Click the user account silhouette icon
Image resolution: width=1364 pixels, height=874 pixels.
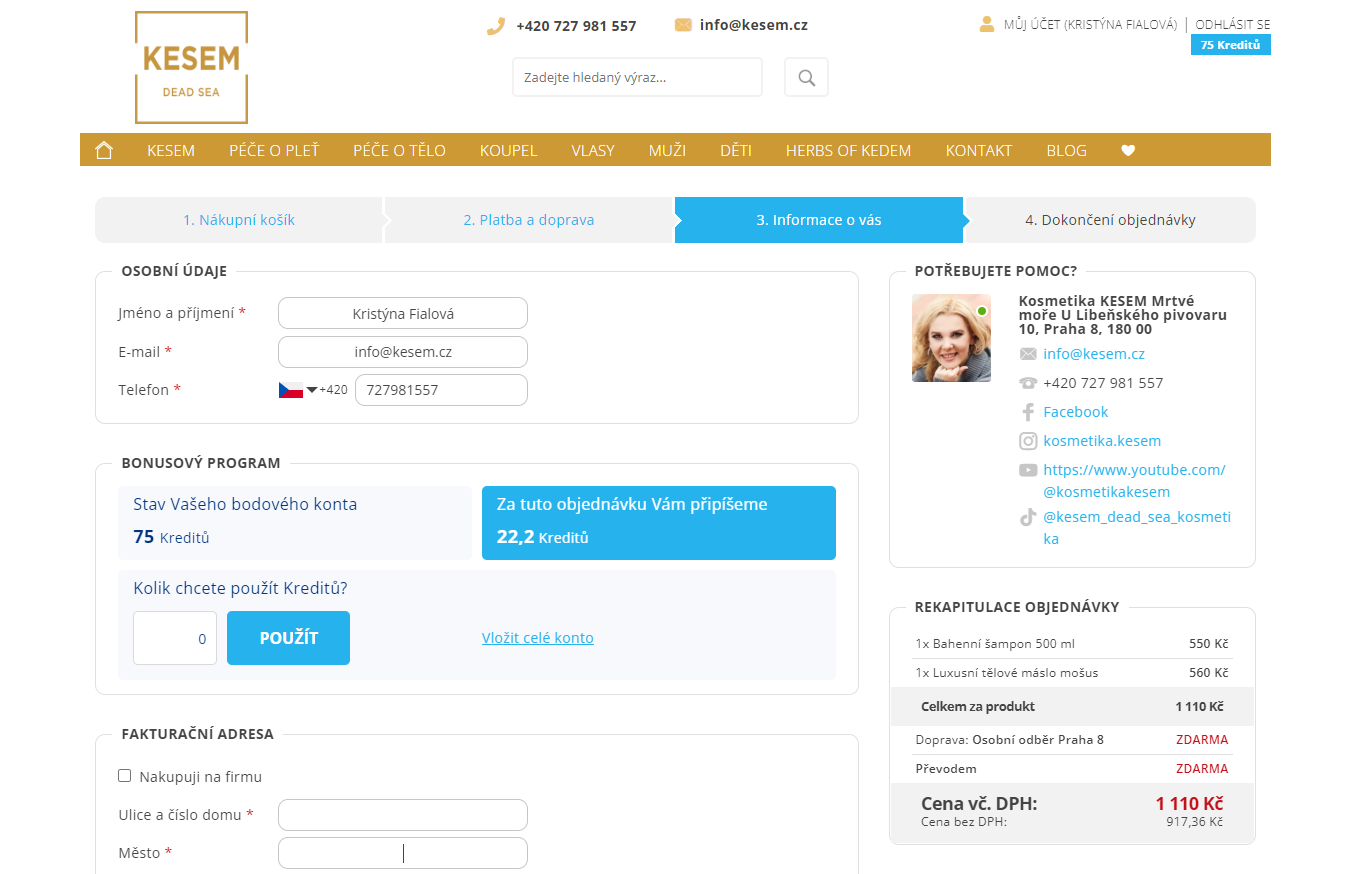[x=987, y=24]
